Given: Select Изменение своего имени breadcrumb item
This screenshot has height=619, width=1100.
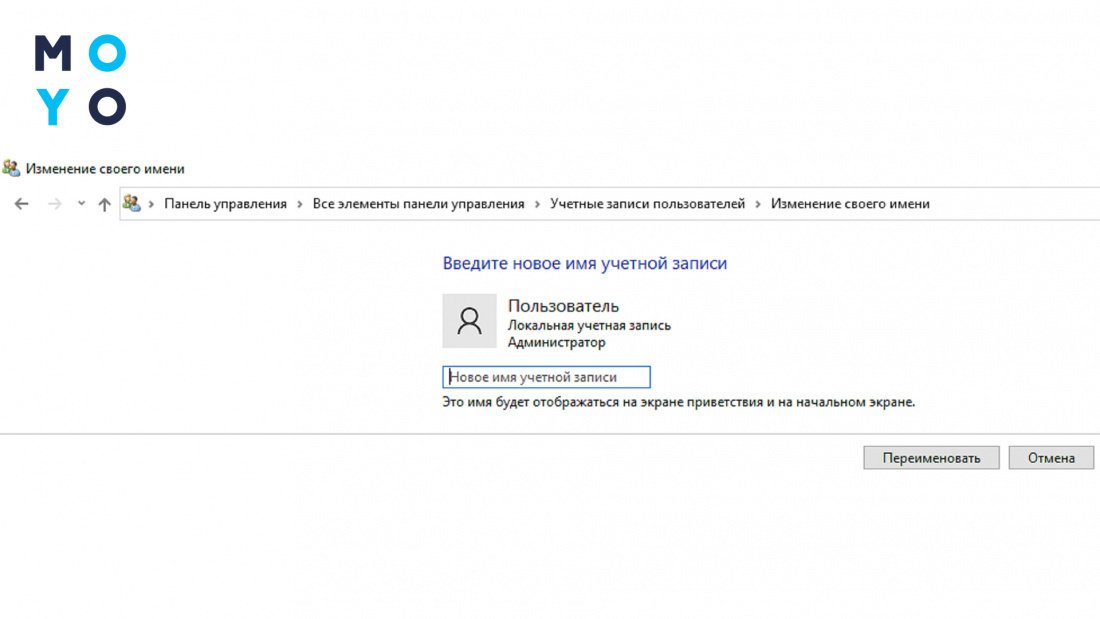Looking at the screenshot, I should click(x=850, y=204).
